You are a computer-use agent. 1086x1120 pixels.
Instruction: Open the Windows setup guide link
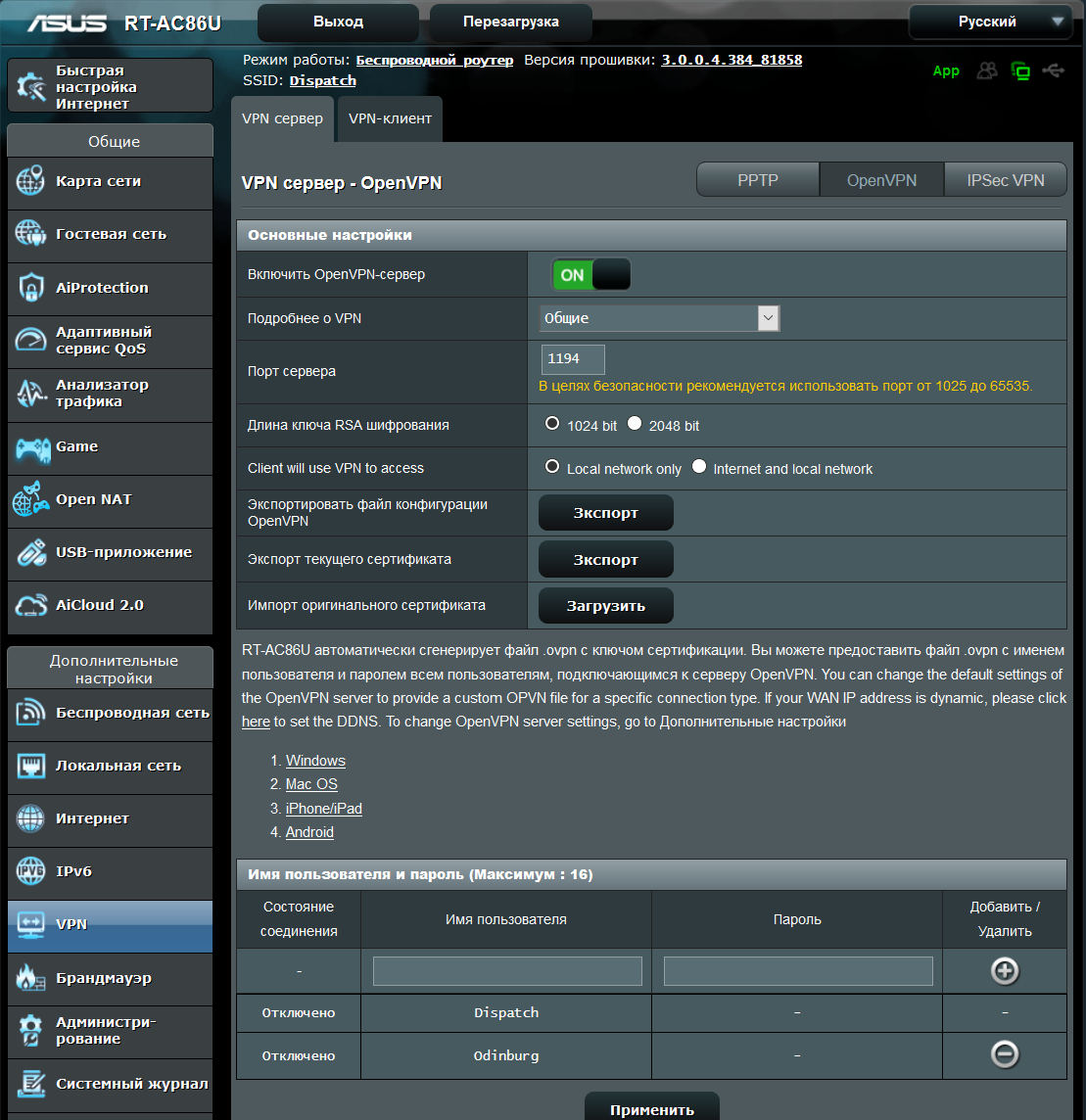pos(315,761)
